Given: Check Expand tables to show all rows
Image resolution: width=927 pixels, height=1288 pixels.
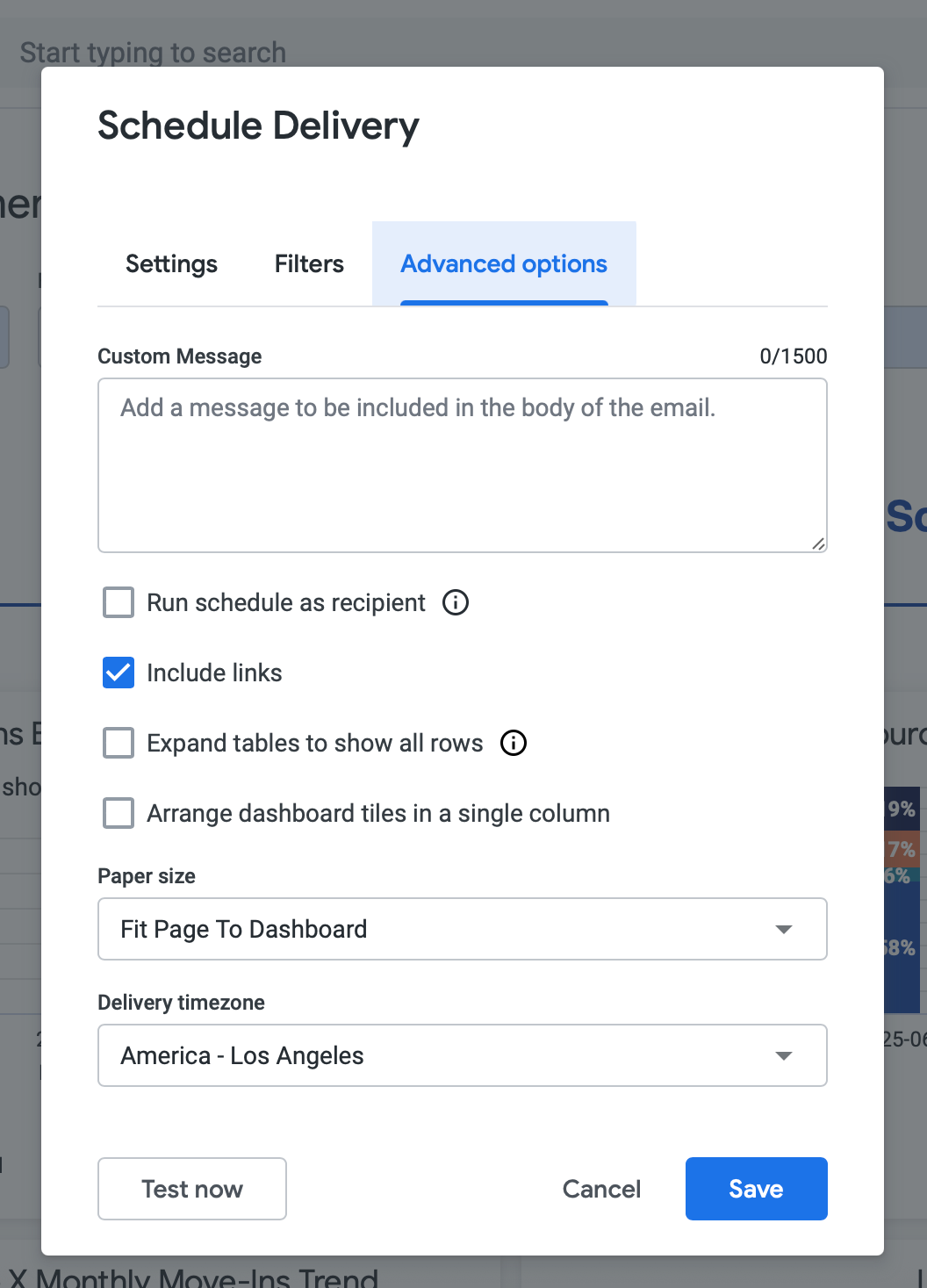Looking at the screenshot, I should tap(119, 743).
